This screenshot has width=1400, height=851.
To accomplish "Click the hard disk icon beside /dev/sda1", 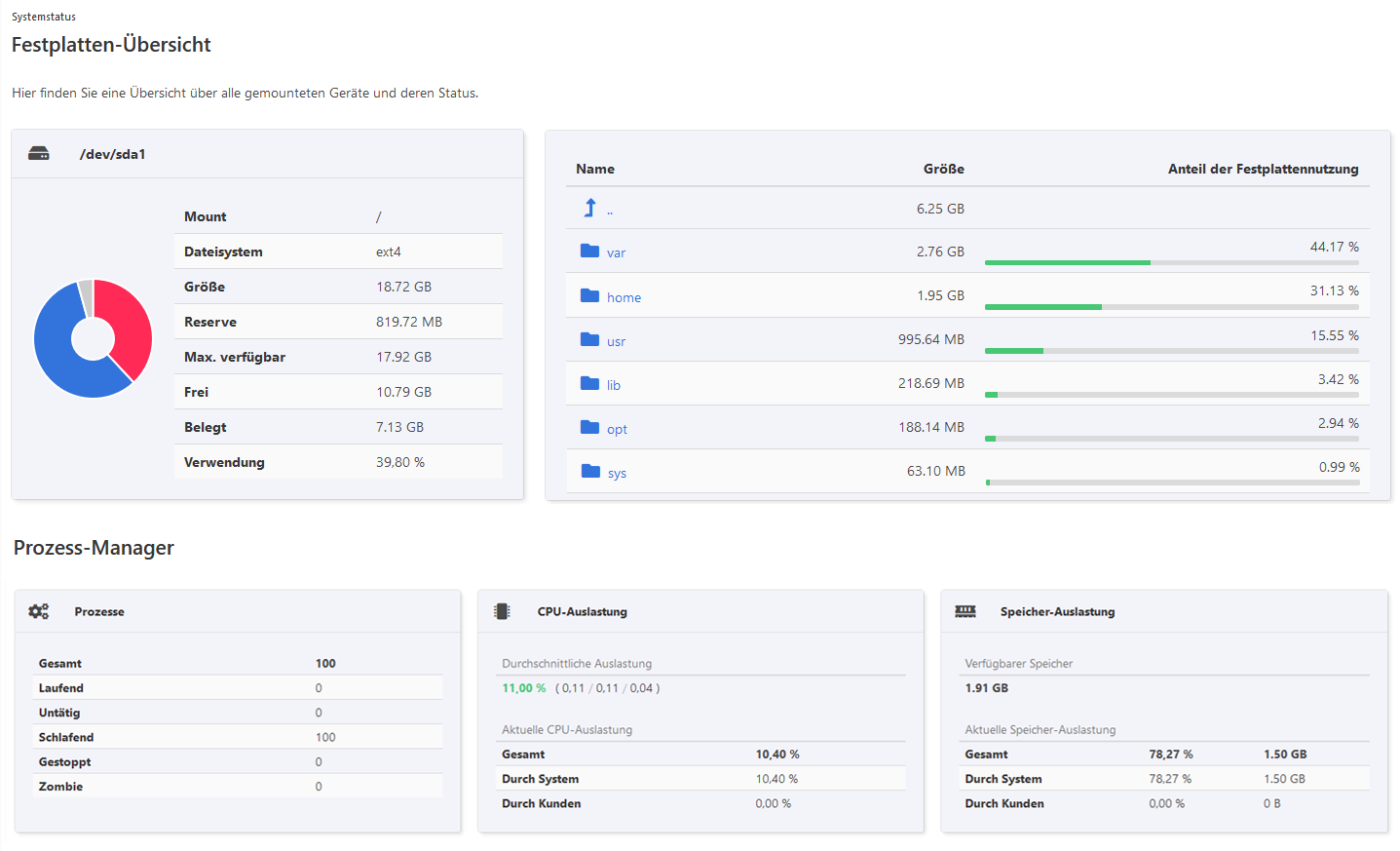I will [x=38, y=153].
